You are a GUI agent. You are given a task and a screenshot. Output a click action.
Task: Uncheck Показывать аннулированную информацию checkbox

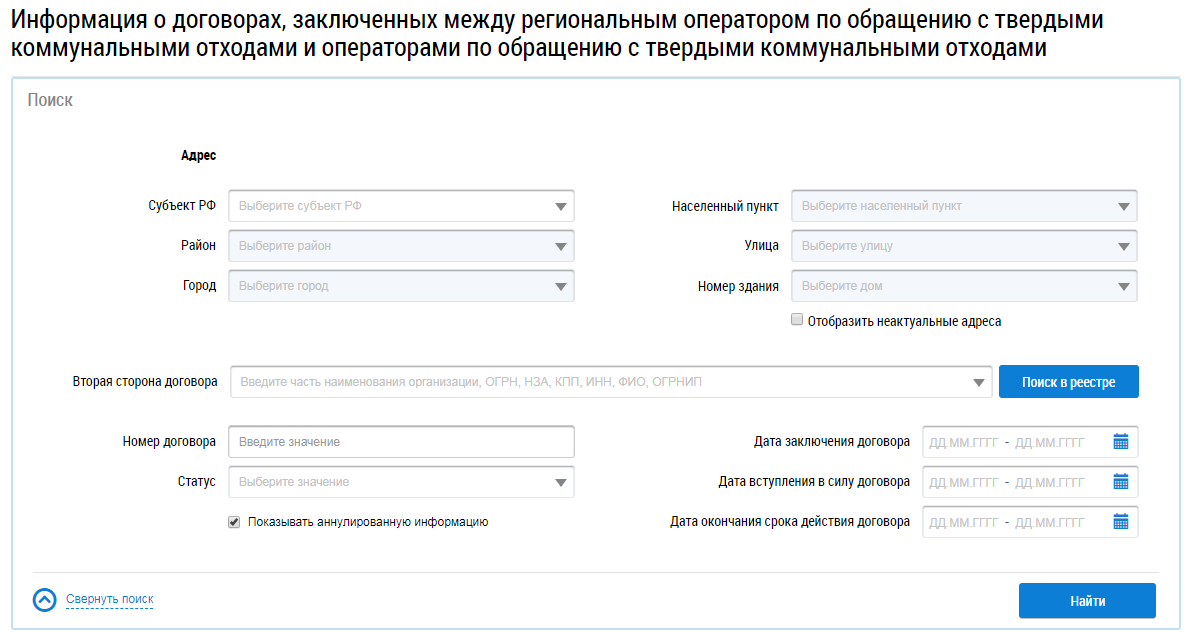(x=234, y=522)
